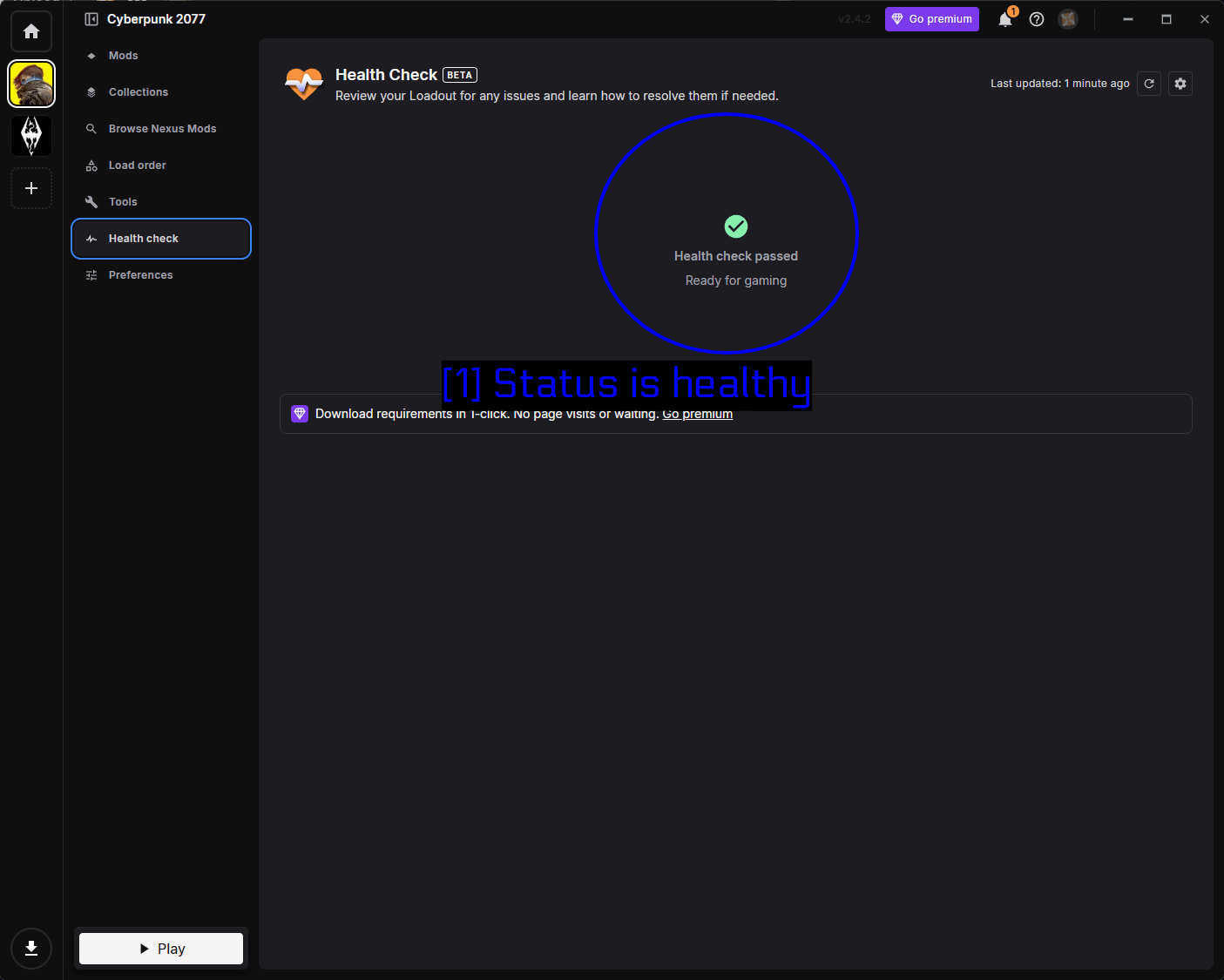
Task: Open Collections in the sidebar
Action: pyautogui.click(x=161, y=92)
